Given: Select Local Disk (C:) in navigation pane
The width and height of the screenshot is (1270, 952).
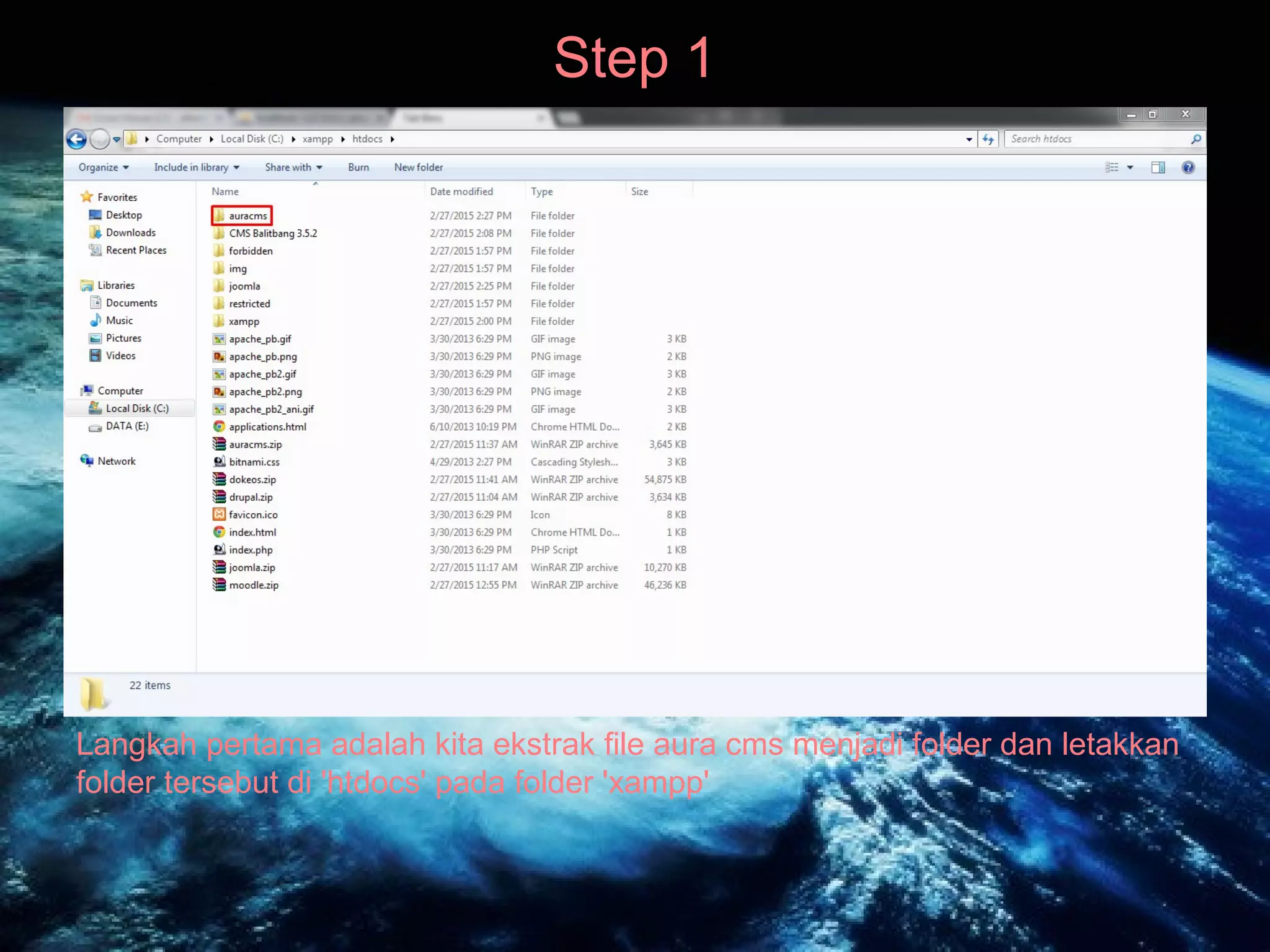Looking at the screenshot, I should pyautogui.click(x=137, y=408).
